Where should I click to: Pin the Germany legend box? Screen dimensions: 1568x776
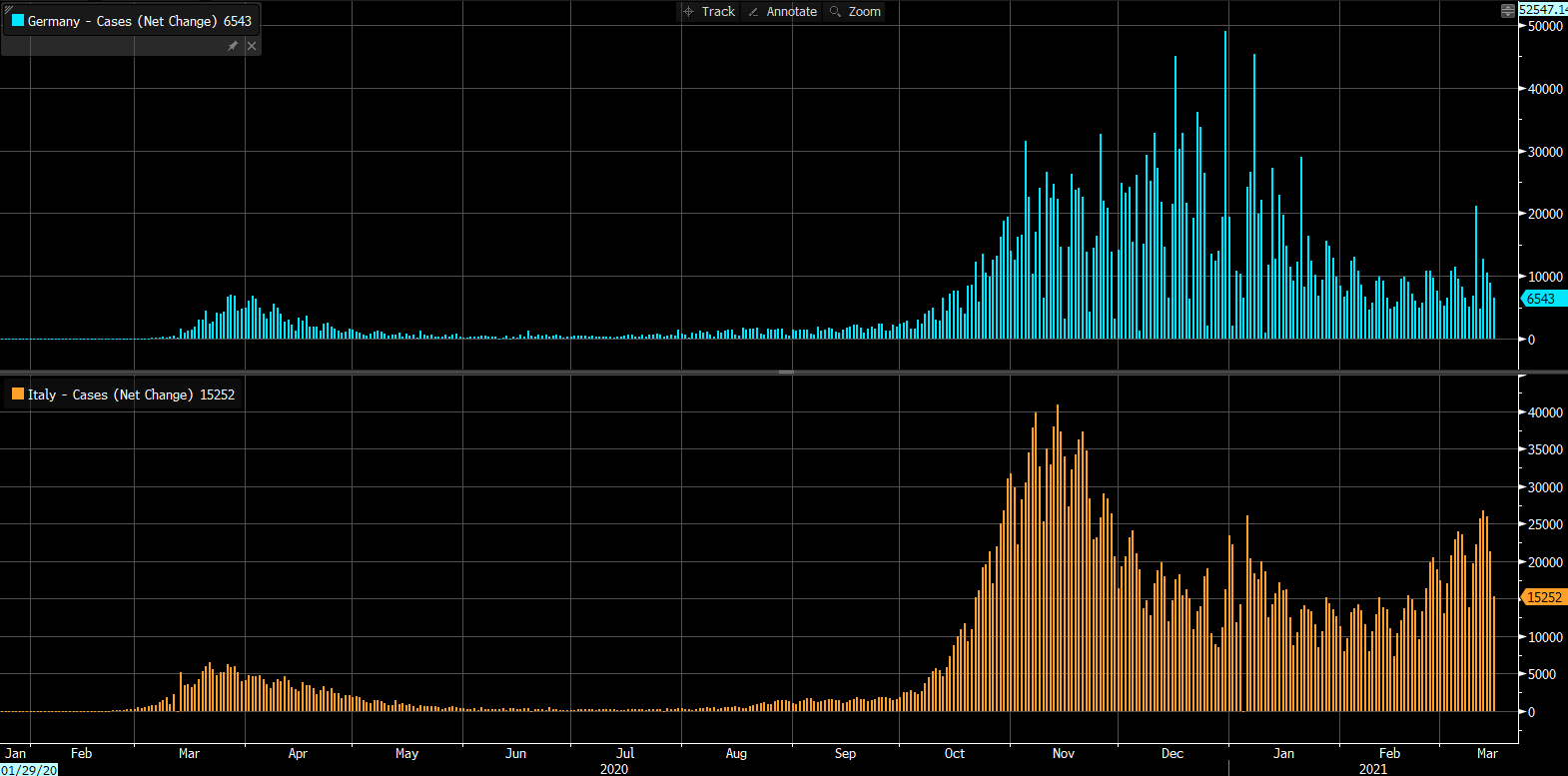[233, 46]
